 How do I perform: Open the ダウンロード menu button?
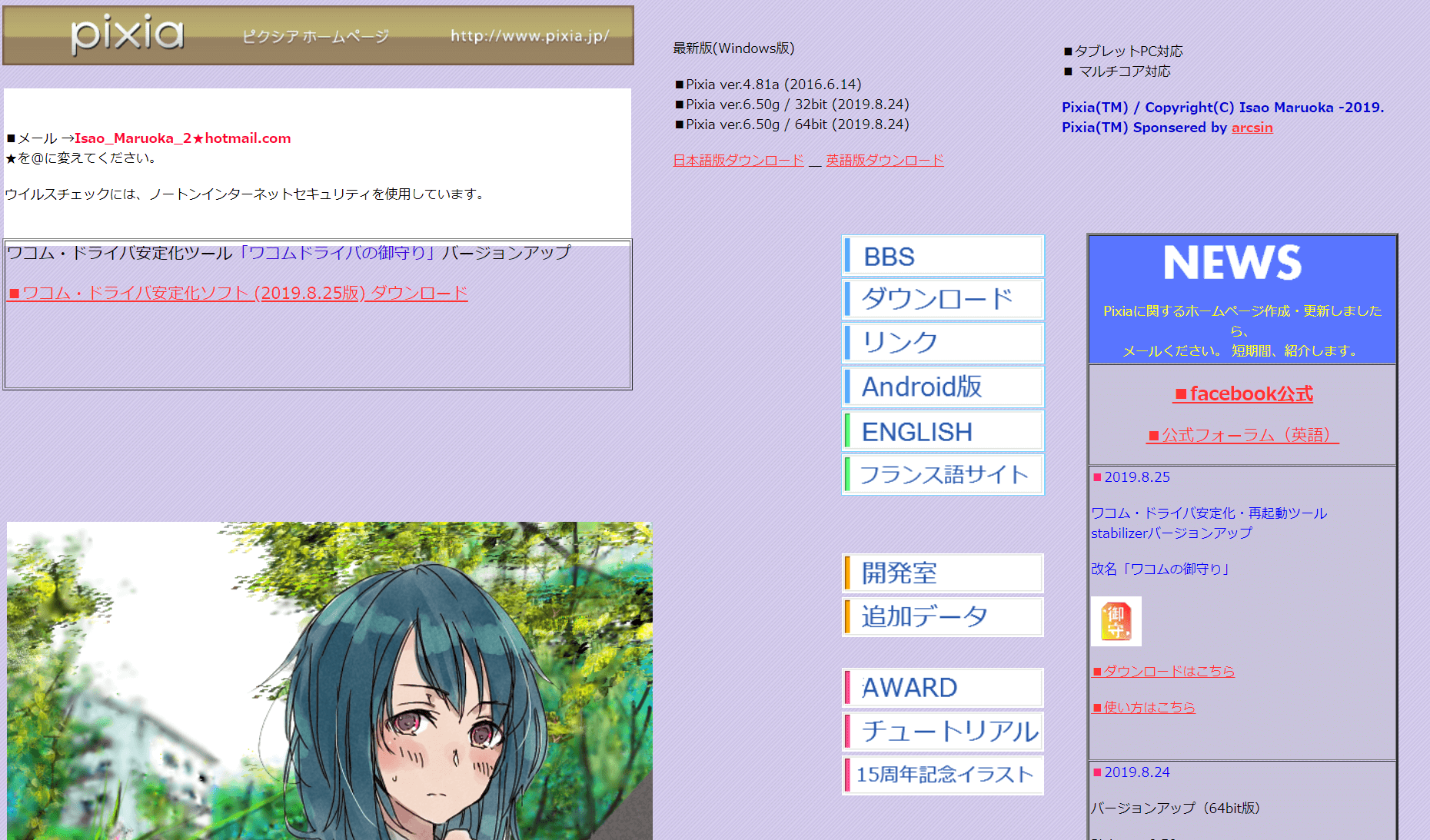943,299
